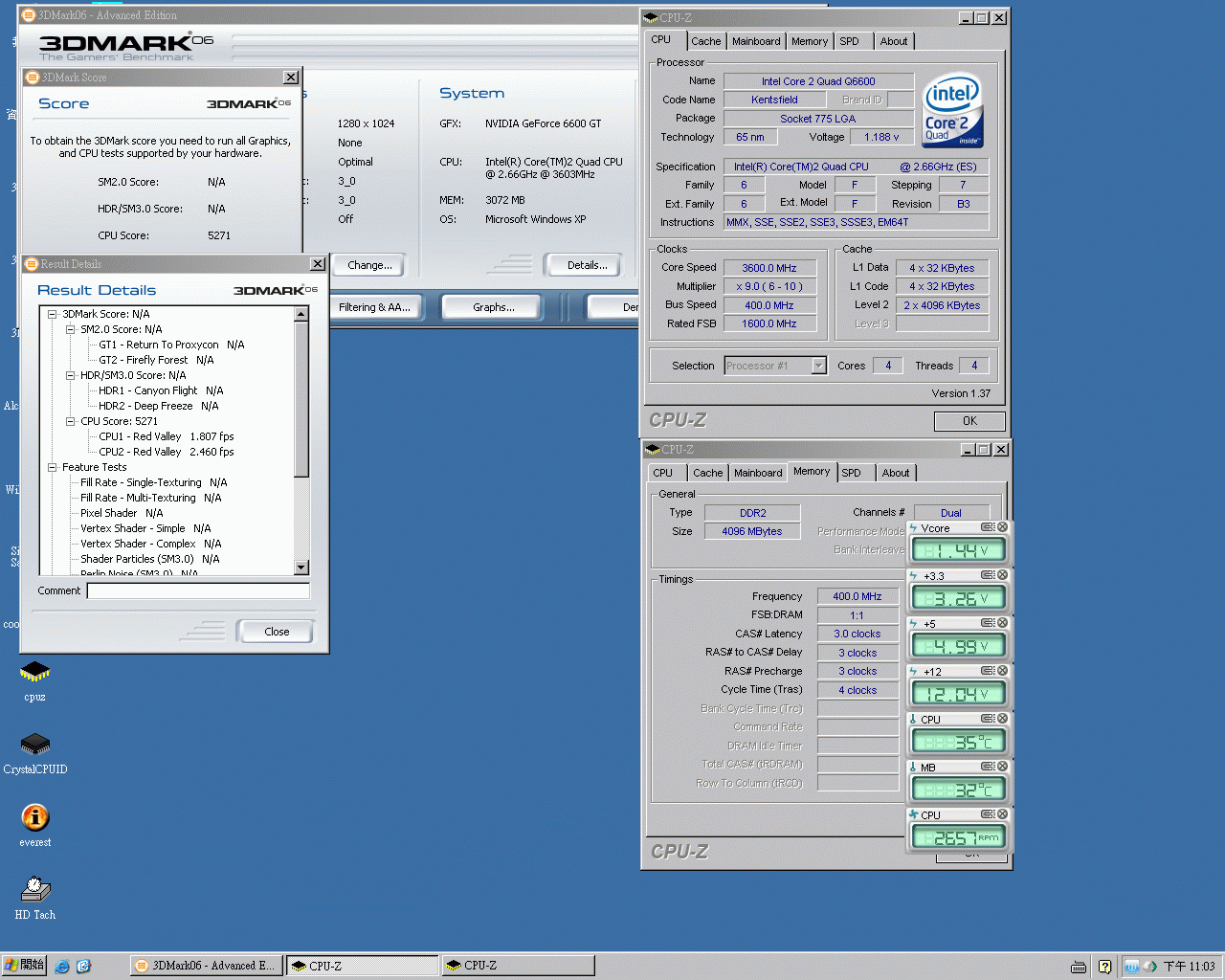
Task: Open settings of the CPU fan gadget
Action: 988,814
